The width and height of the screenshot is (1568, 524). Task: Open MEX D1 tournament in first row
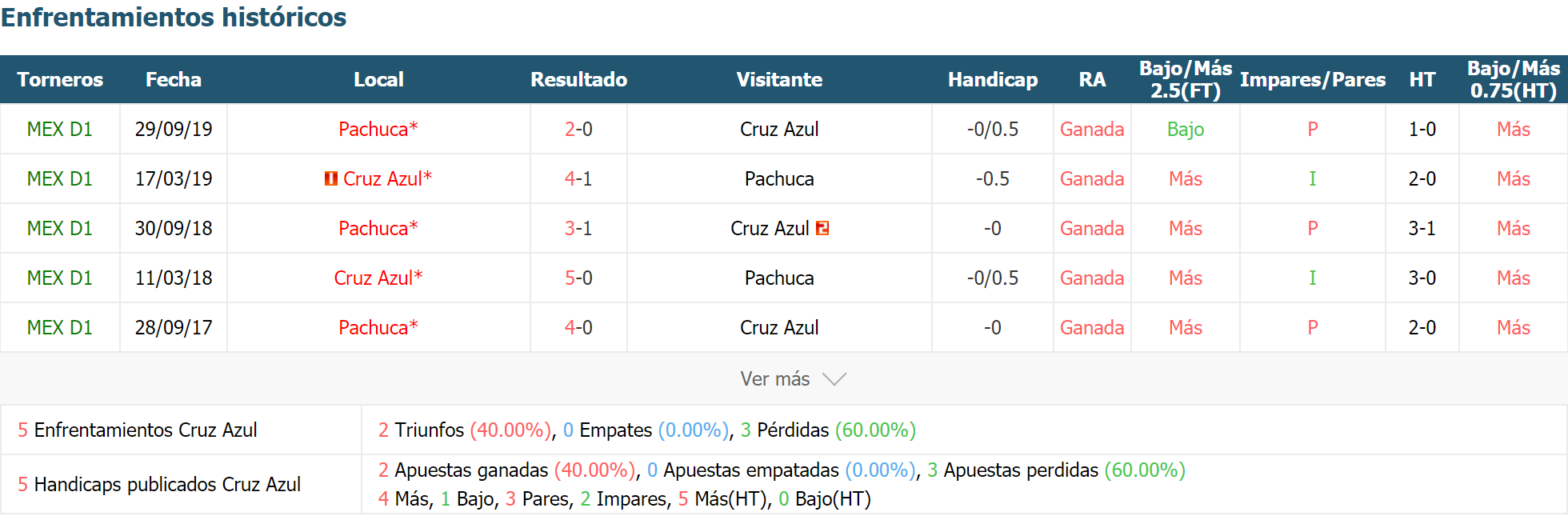[x=60, y=129]
